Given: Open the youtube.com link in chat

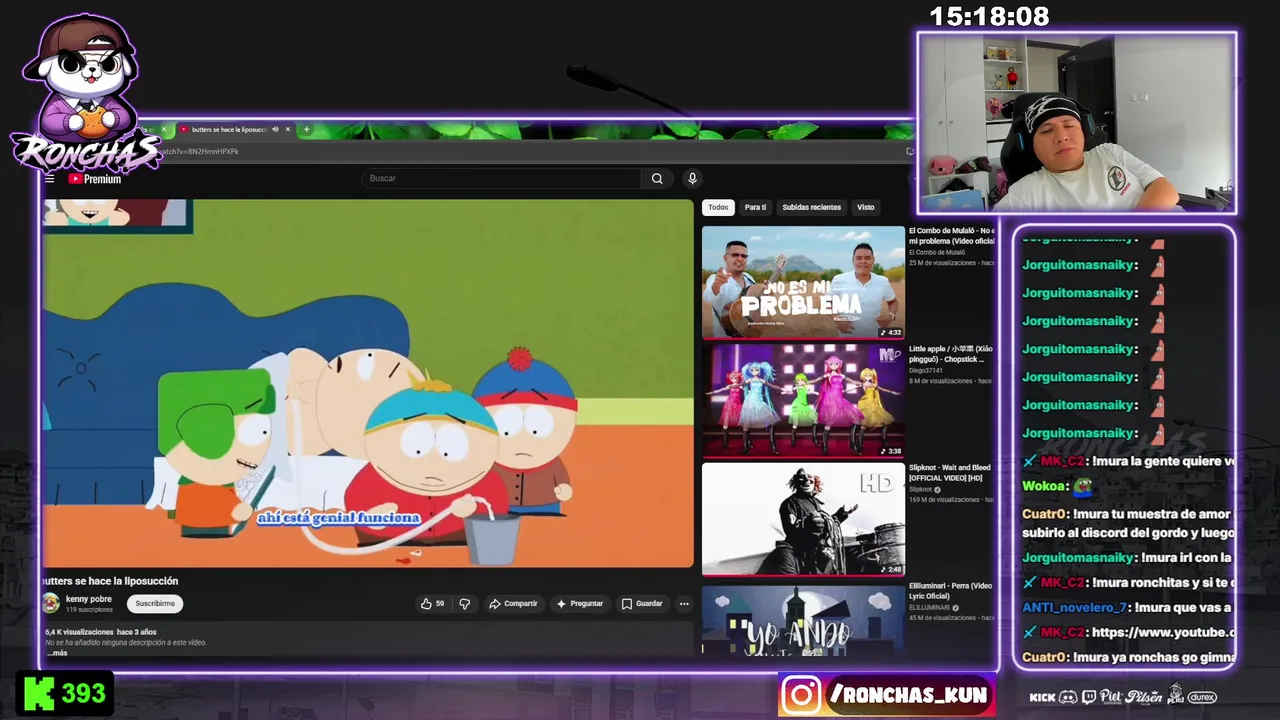Looking at the screenshot, I should [1162, 632].
